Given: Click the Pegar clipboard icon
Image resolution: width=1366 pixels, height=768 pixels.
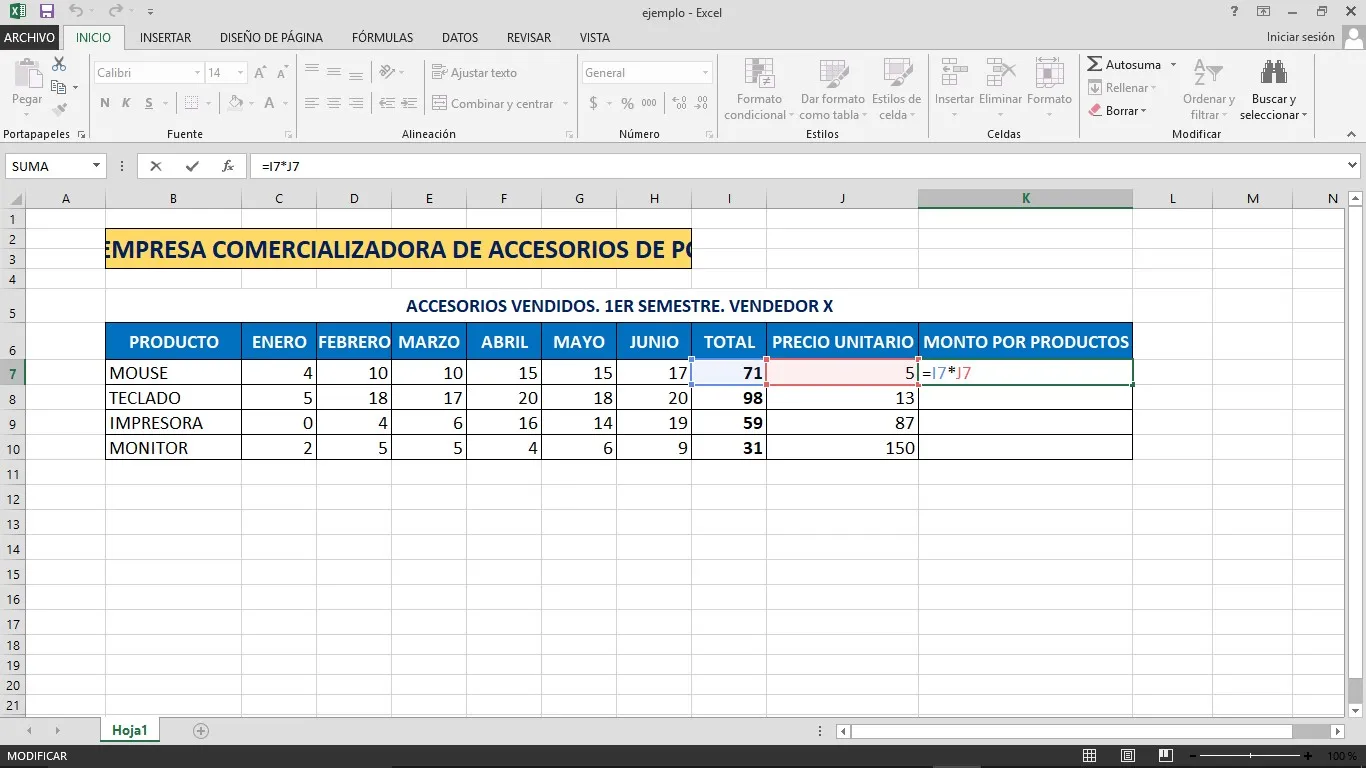Looking at the screenshot, I should 27,74.
